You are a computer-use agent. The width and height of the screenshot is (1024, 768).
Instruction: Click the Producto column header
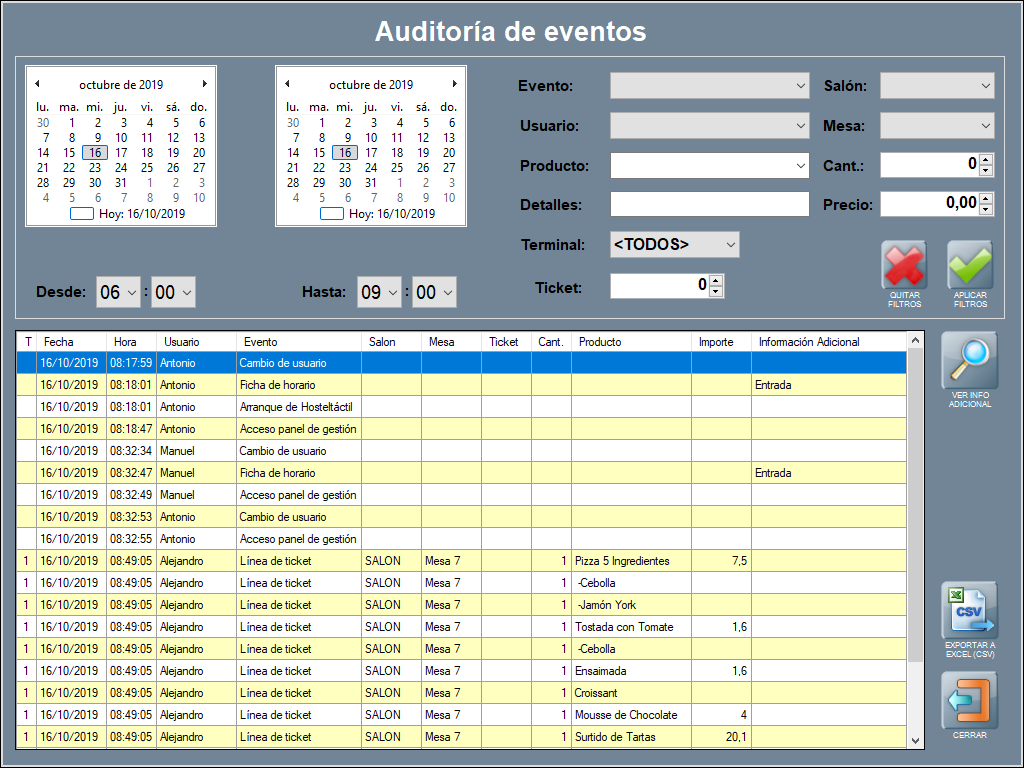pyautogui.click(x=600, y=342)
